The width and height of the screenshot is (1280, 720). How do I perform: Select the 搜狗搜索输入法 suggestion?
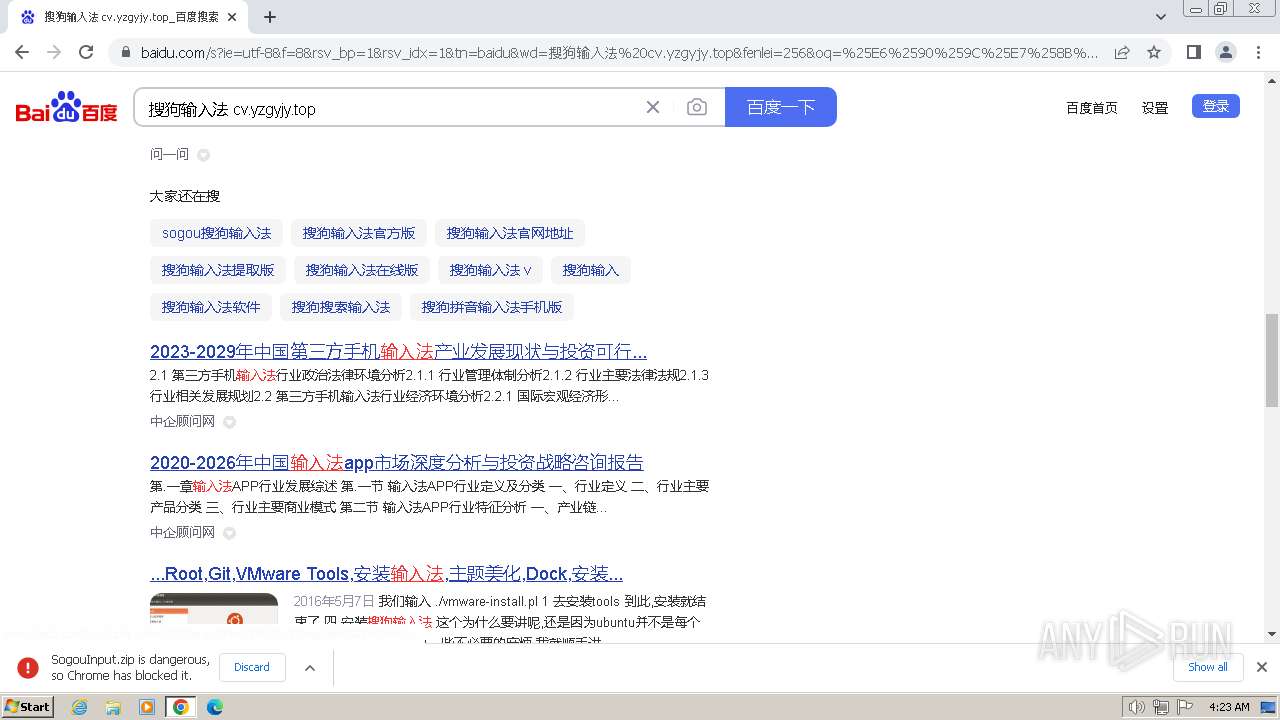tap(341, 307)
